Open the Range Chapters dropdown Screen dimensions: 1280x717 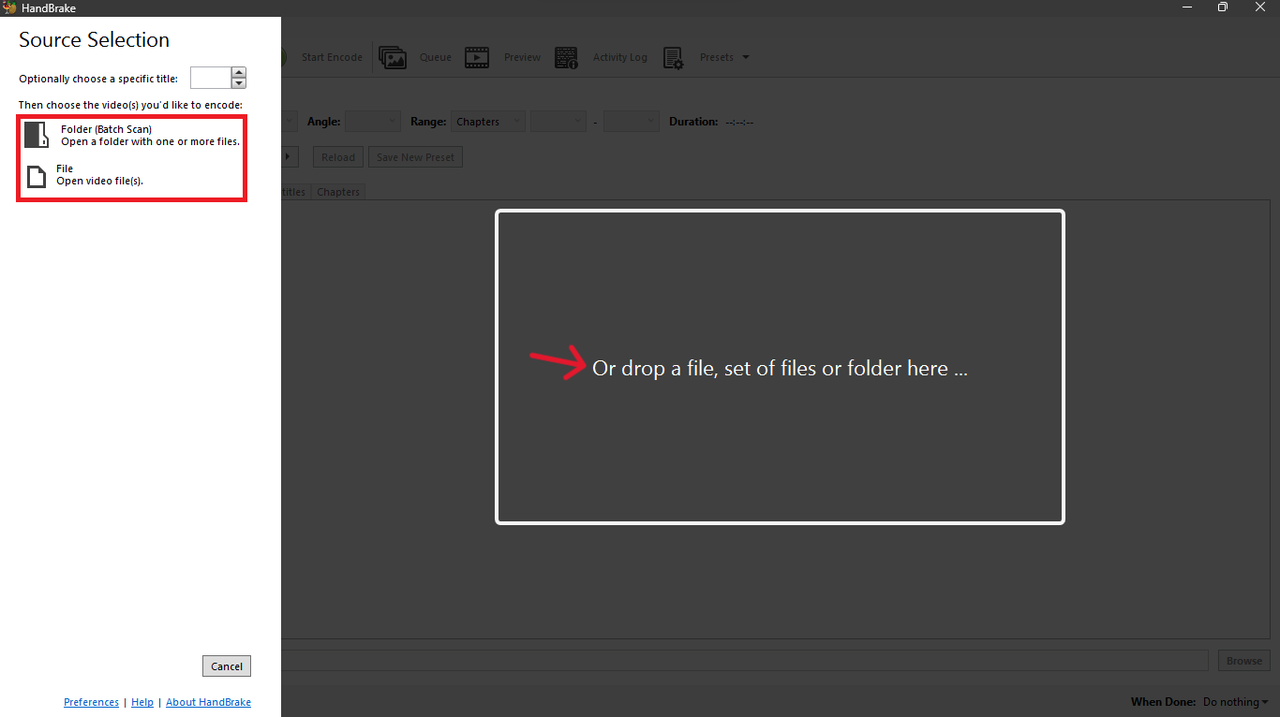coord(488,122)
